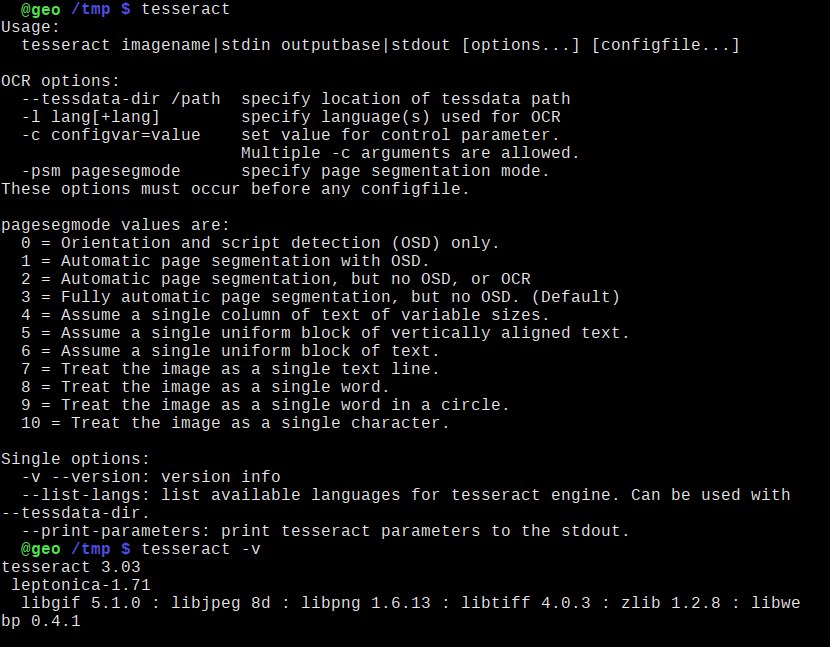Select the '--tessdata-dir /path' option line
This screenshot has width=830, height=647.
coord(295,99)
